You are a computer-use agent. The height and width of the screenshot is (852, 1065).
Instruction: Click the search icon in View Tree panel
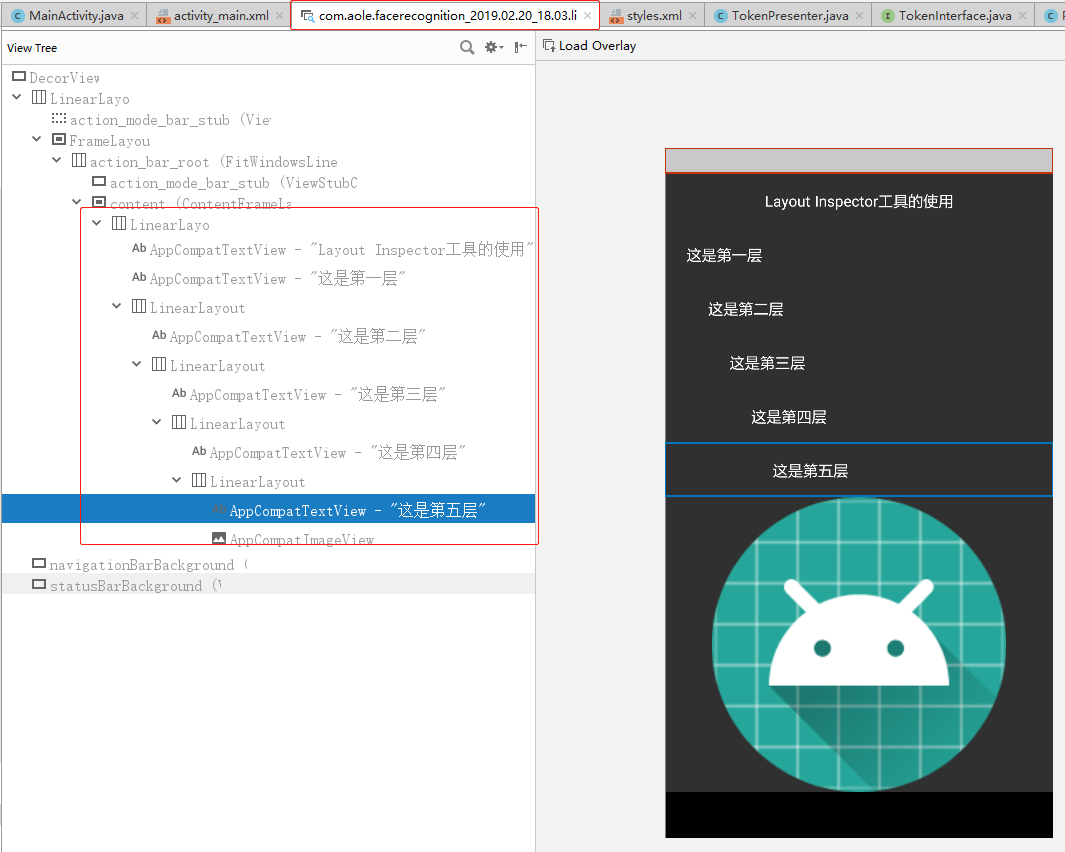467,47
